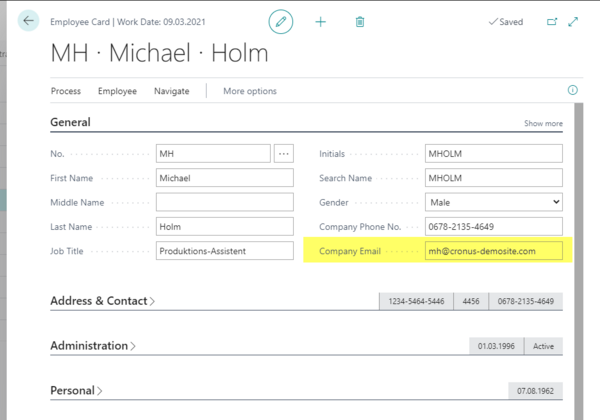Open the Employee menu

(117, 91)
